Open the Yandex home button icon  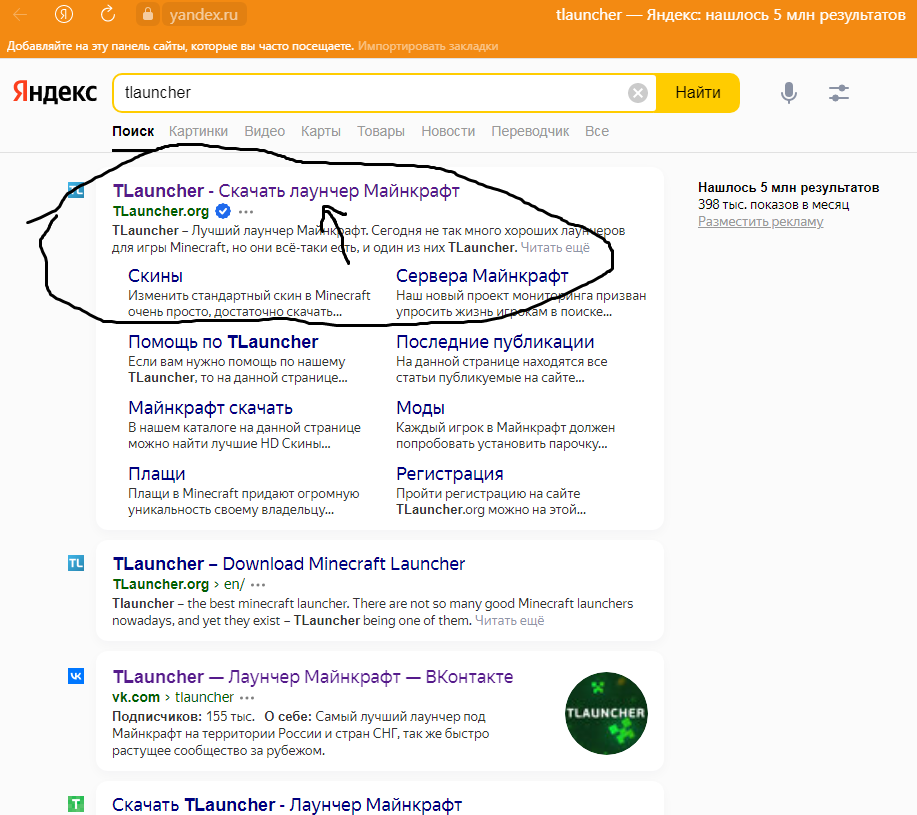[64, 14]
